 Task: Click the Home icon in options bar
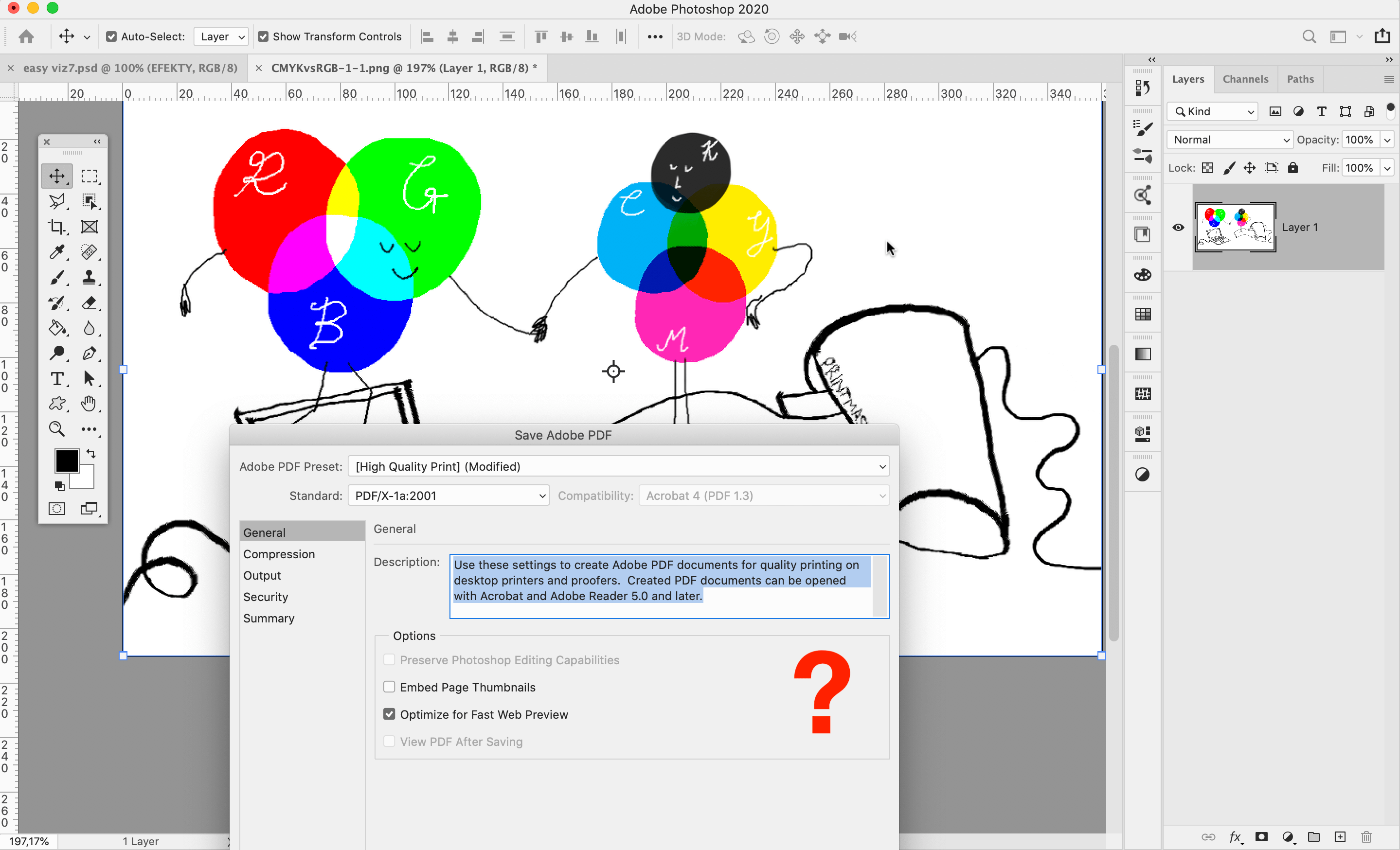tap(26, 36)
